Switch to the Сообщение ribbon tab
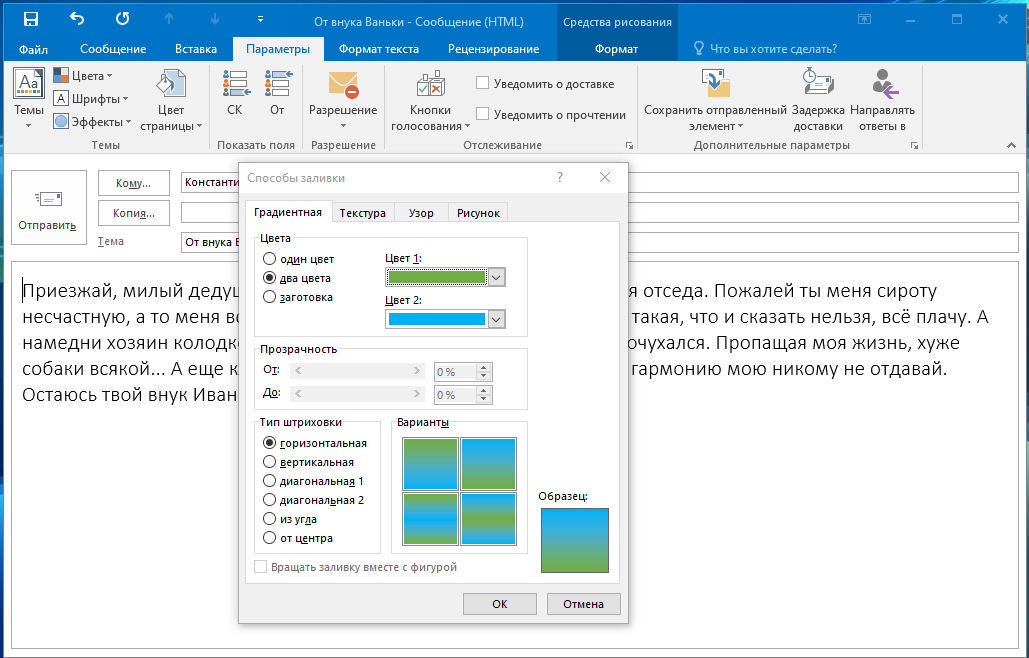This screenshot has height=658, width=1029. tap(113, 49)
